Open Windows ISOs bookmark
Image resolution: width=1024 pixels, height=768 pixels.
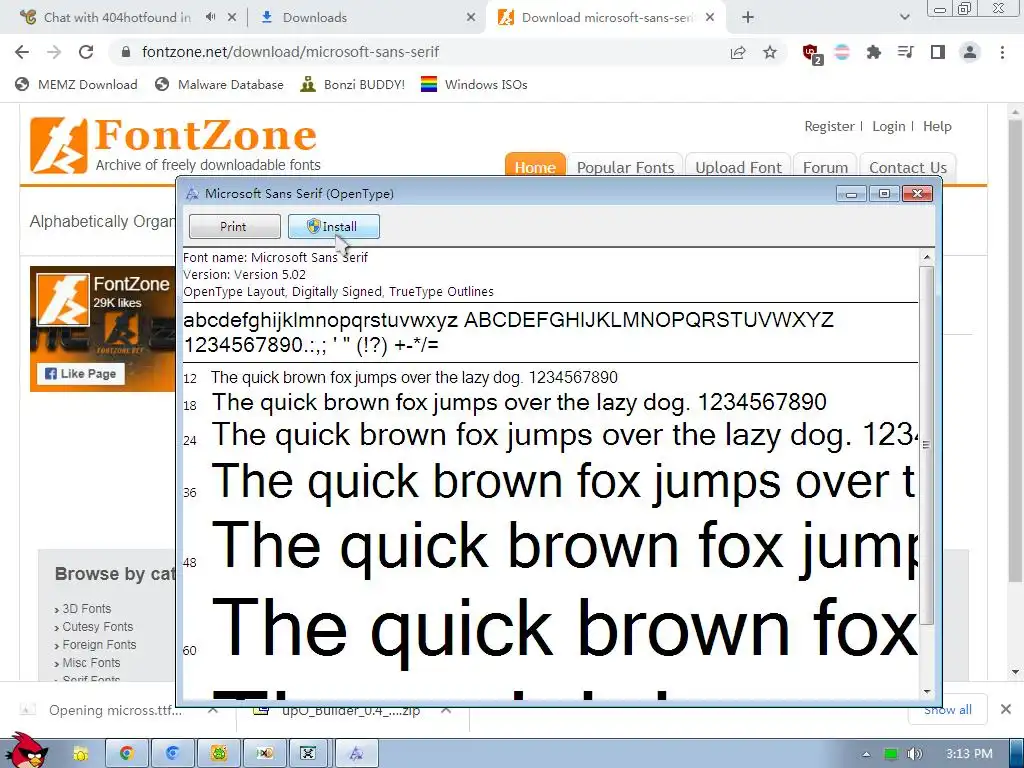tap(474, 84)
